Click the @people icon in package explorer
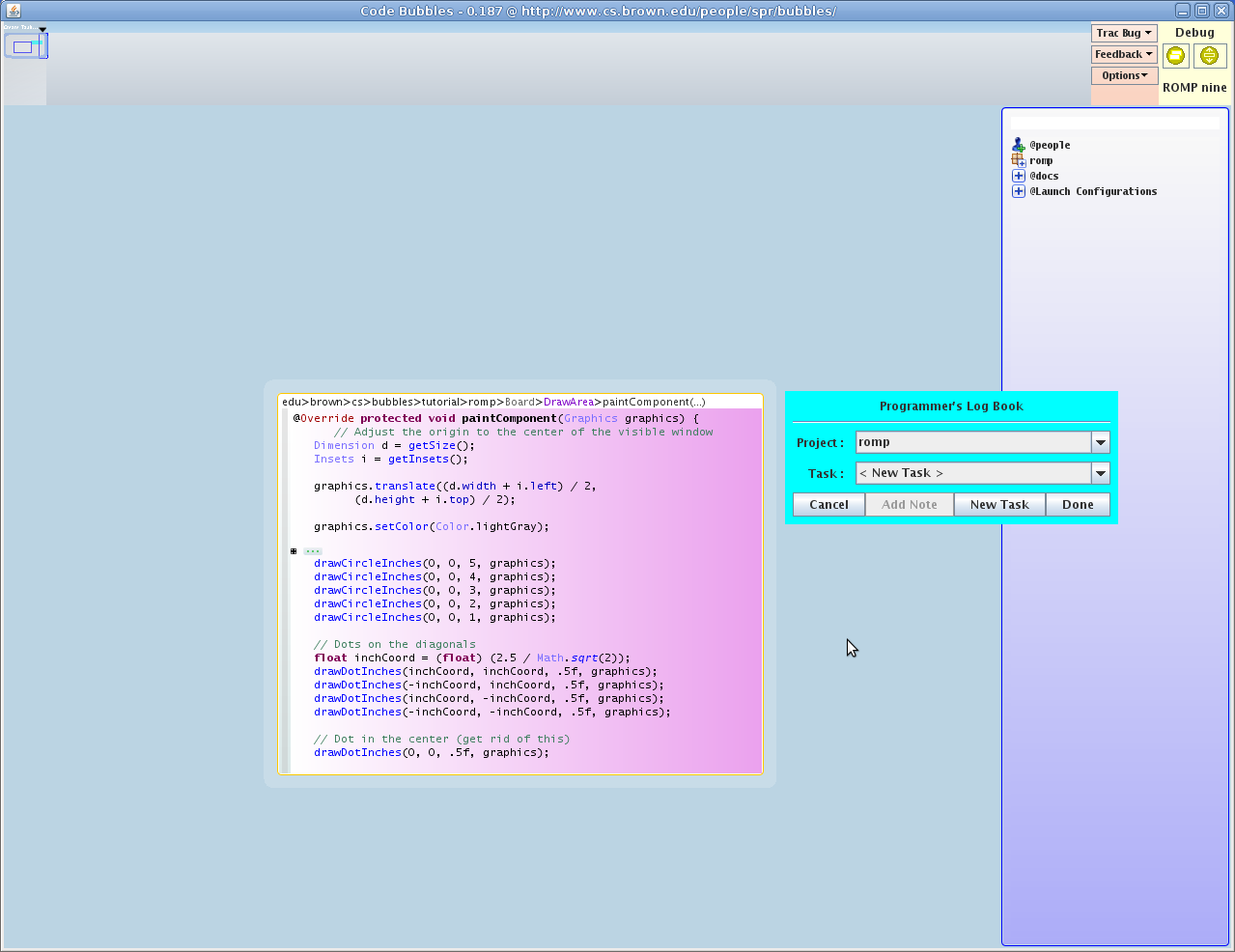The height and width of the screenshot is (952, 1235). click(x=1018, y=145)
